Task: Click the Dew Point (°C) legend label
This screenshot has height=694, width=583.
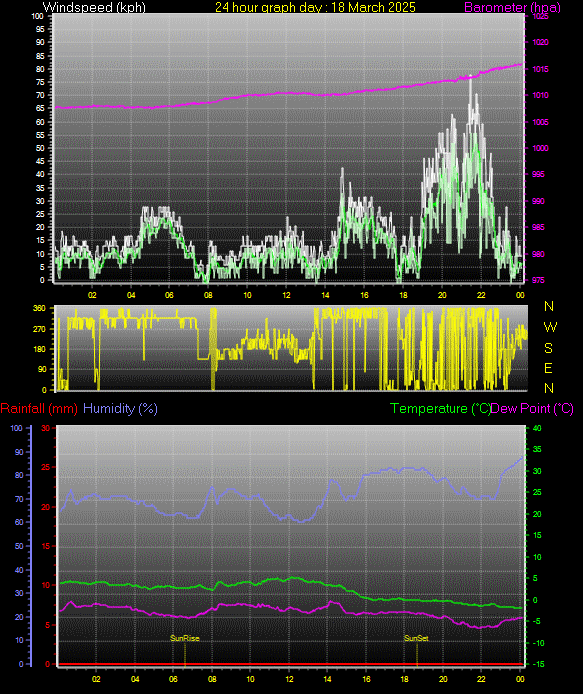Action: click(x=532, y=408)
